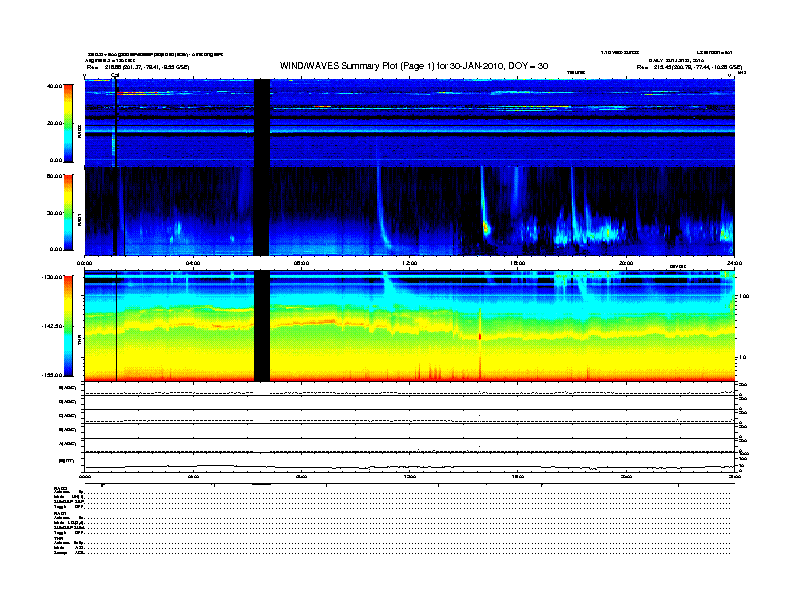The width and height of the screenshot is (792, 612).
Task: Click the 100 tick on TNR right axis
Action: coord(745,296)
